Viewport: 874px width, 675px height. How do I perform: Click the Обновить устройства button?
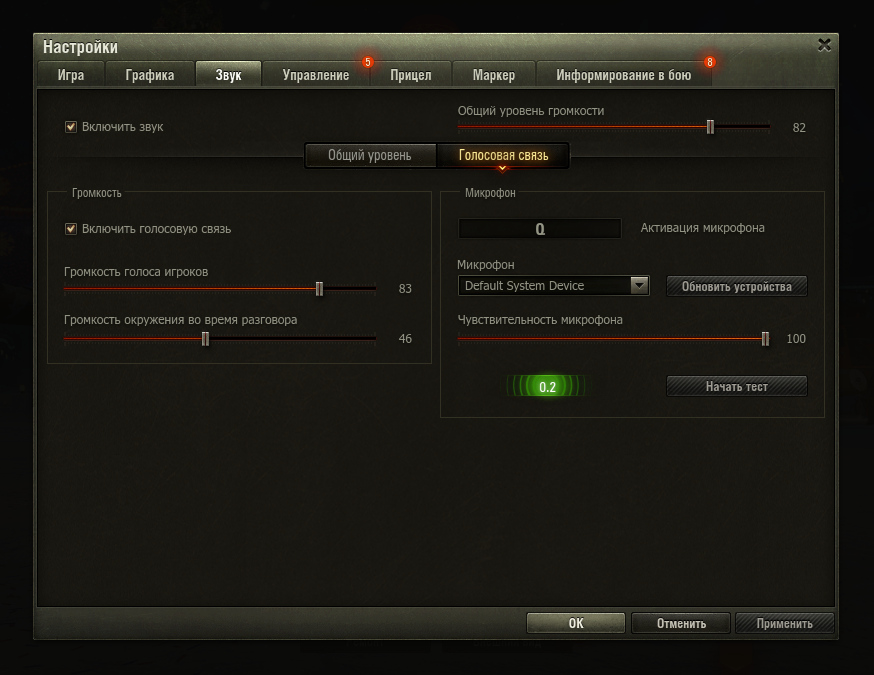coord(736,286)
